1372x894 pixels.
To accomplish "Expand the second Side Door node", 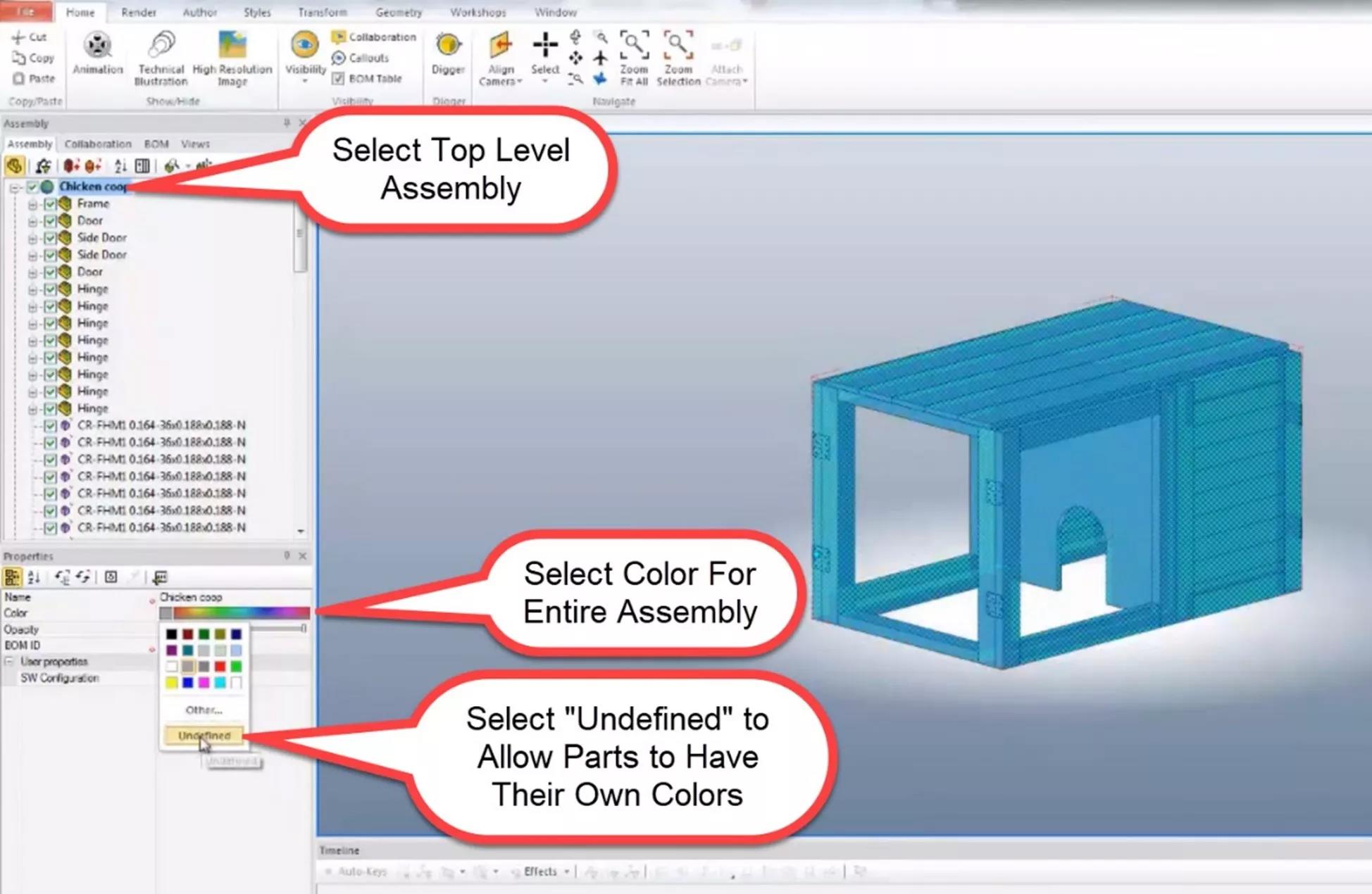I will coord(32,256).
